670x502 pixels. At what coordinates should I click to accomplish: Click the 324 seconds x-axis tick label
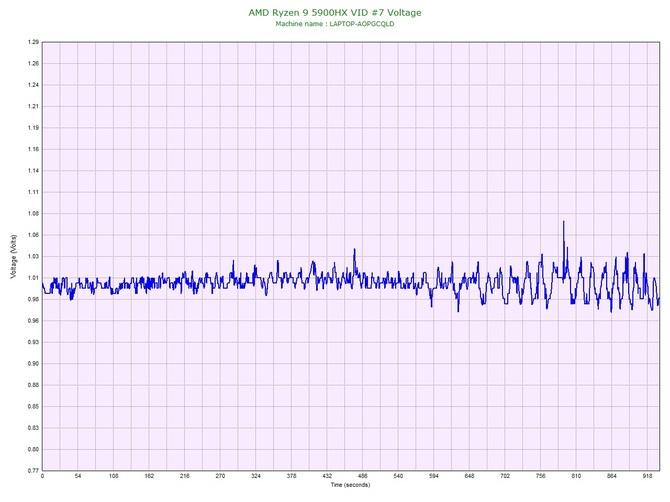point(256,476)
